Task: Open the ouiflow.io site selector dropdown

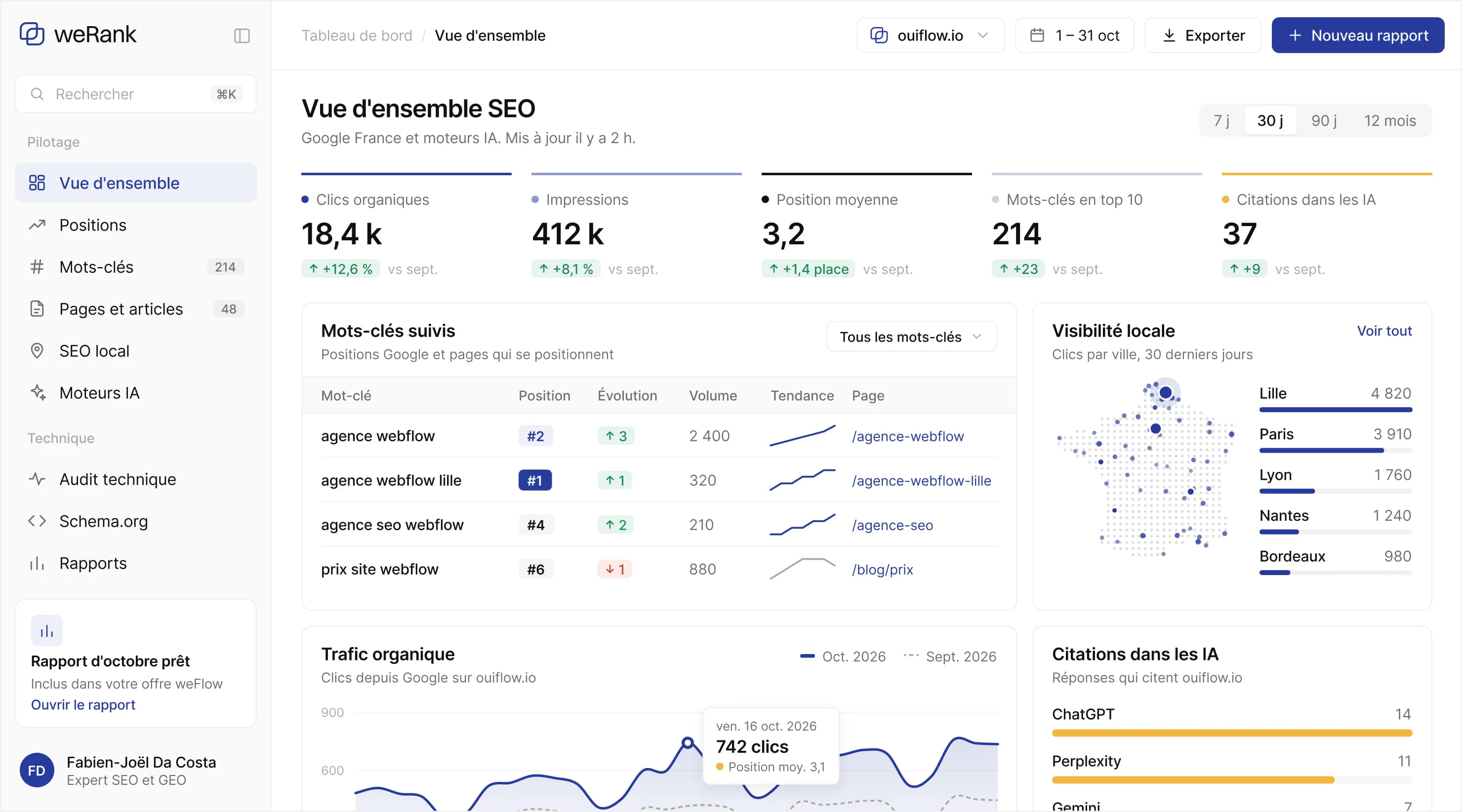Action: coord(930,35)
